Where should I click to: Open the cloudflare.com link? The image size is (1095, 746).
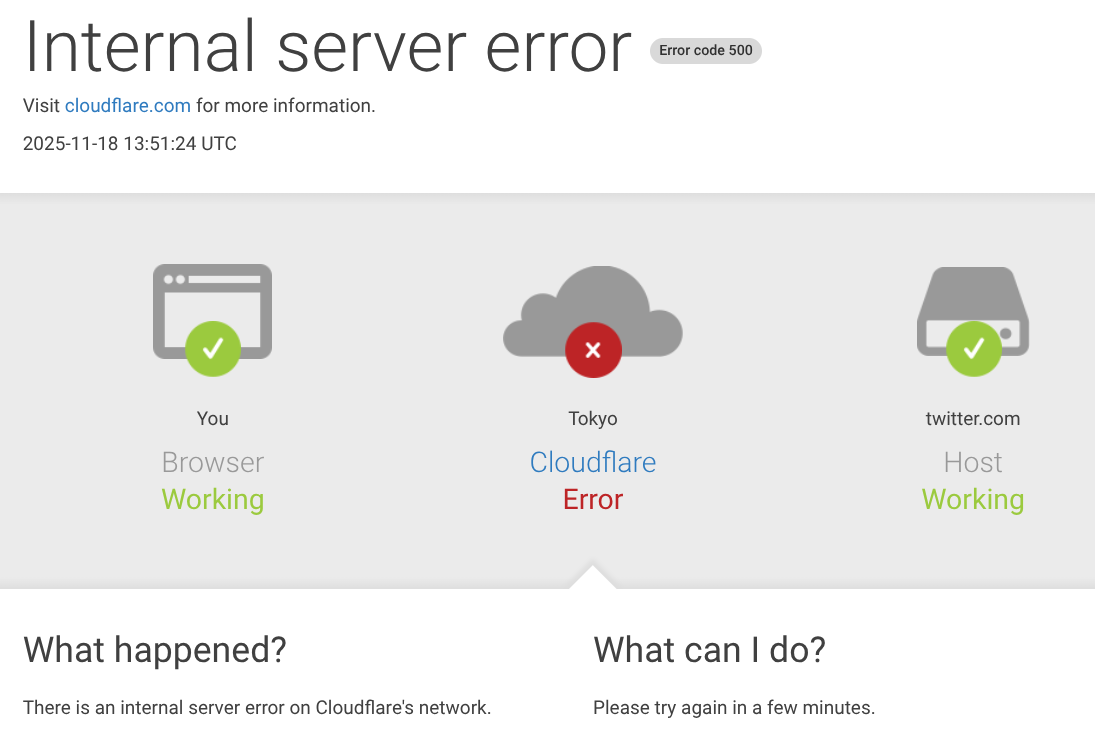pos(128,105)
